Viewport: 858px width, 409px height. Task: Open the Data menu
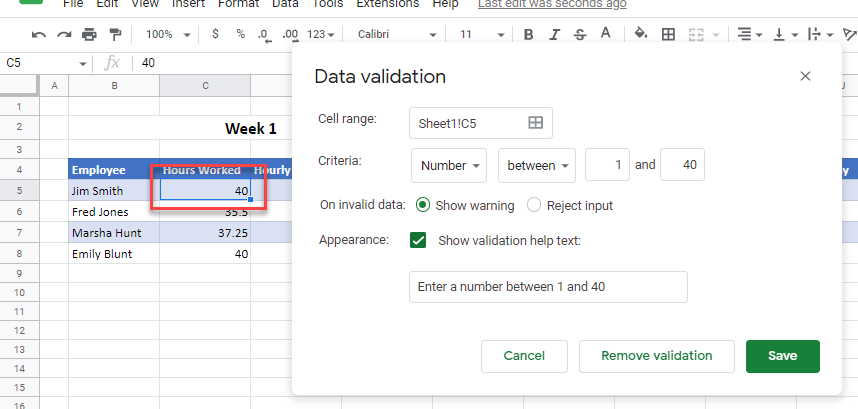tap(285, 4)
